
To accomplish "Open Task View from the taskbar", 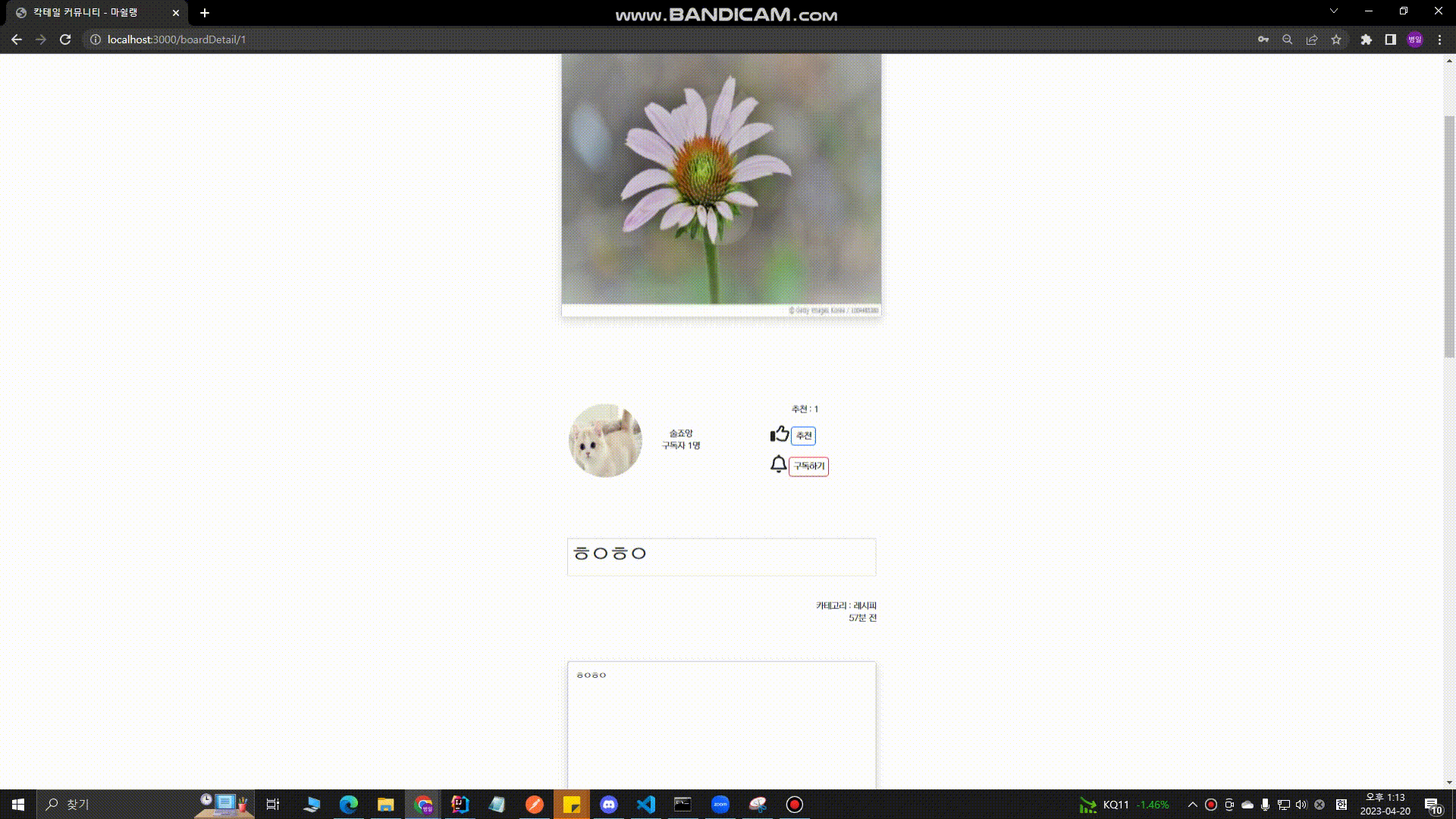I will pyautogui.click(x=273, y=805).
